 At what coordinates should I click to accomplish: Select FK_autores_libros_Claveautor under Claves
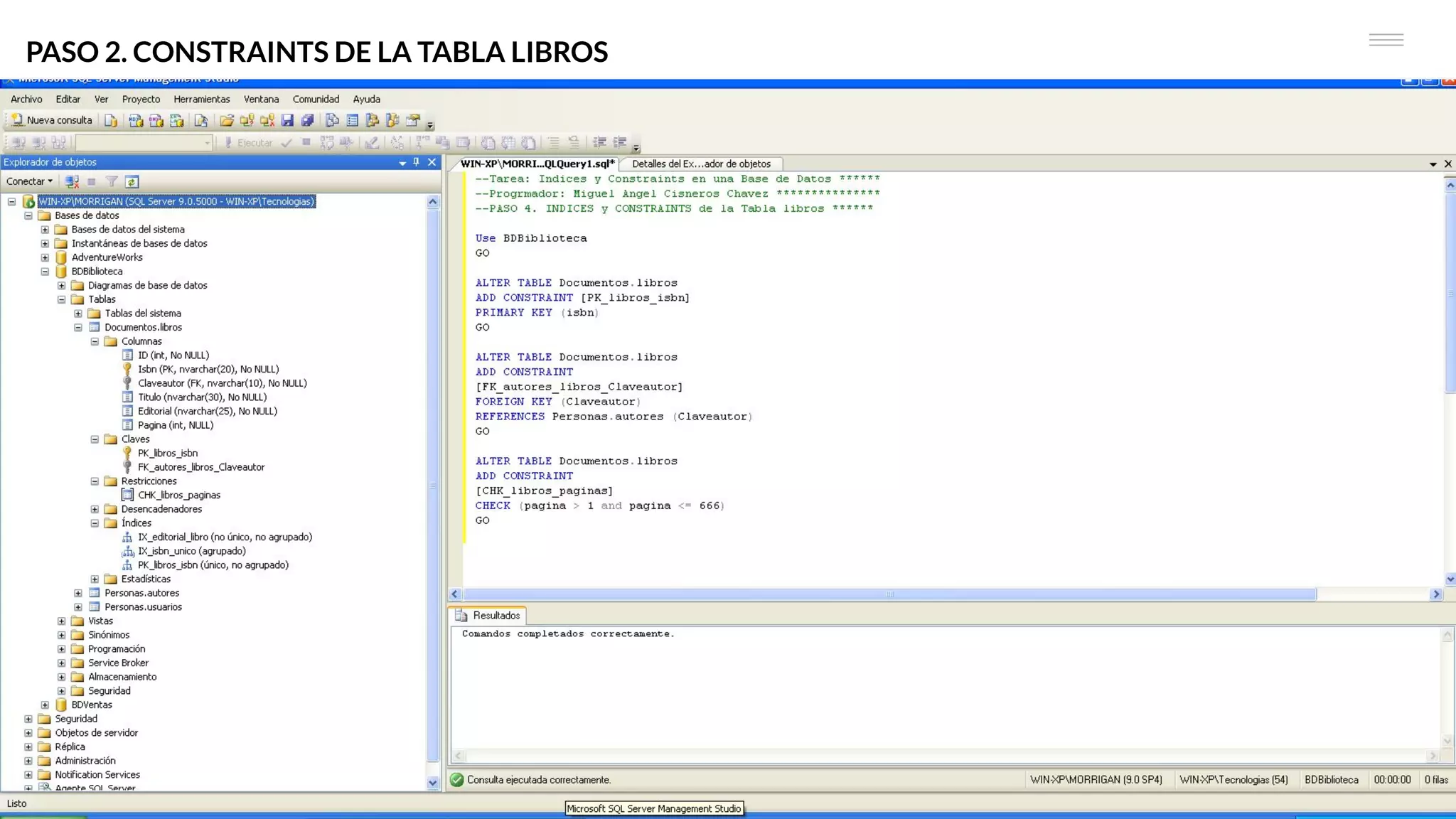click(201, 467)
